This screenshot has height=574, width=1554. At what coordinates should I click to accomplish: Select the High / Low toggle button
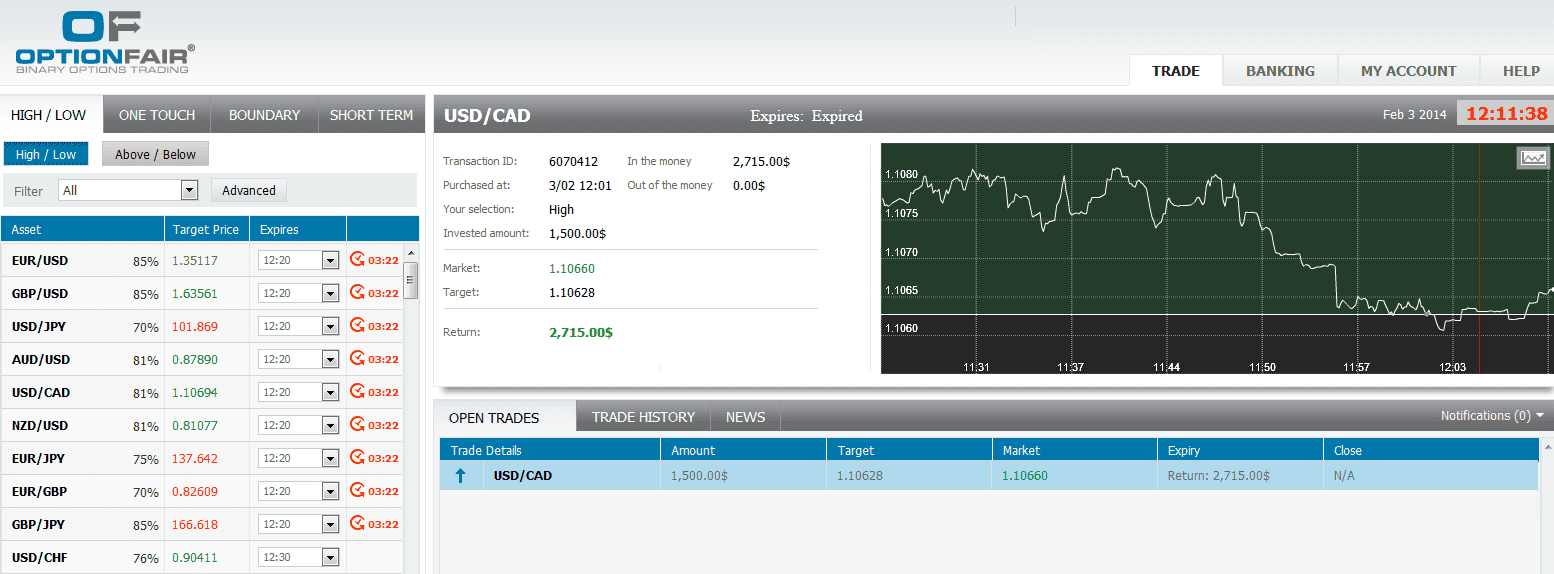click(46, 154)
